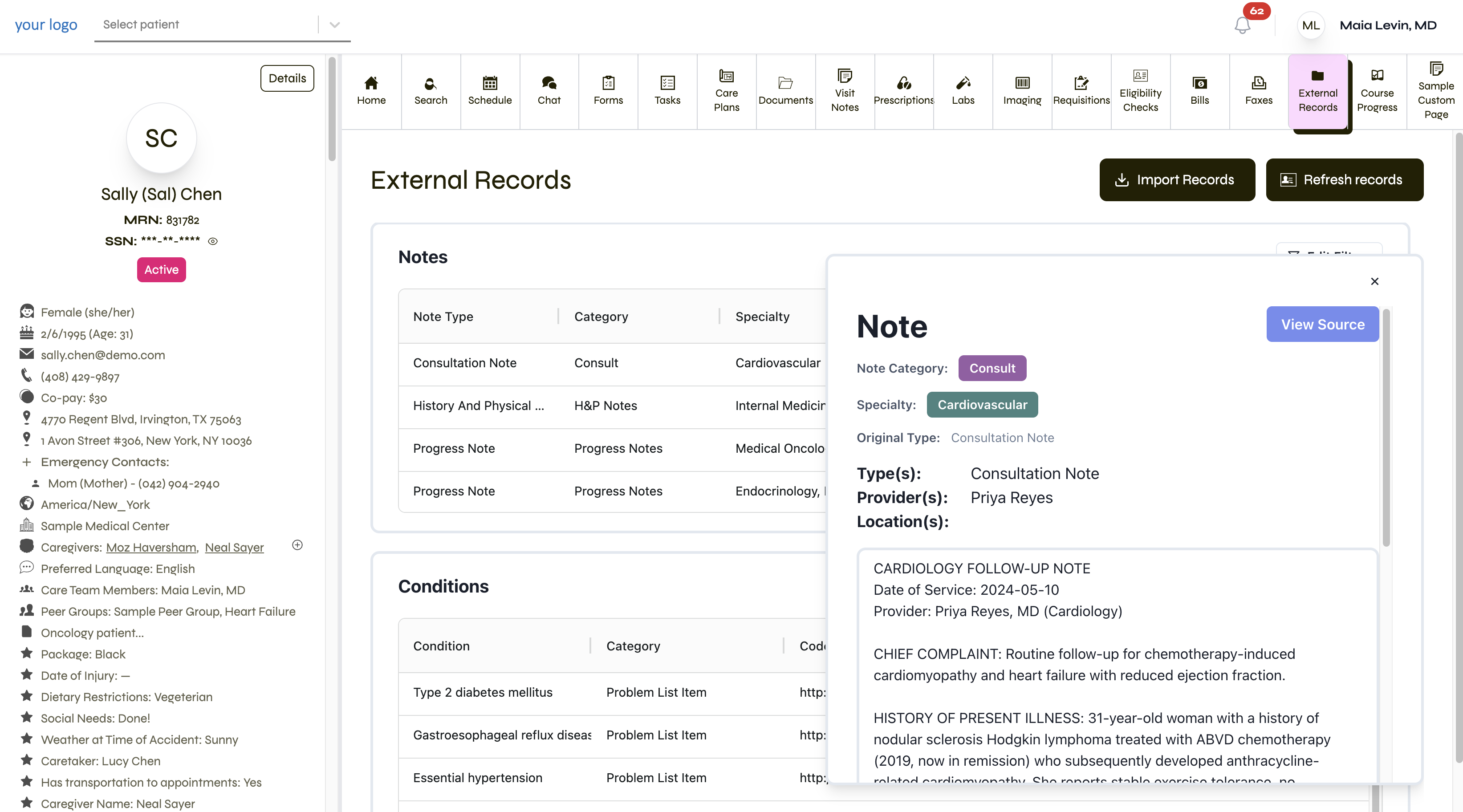Click the Oncology patient... note entry
This screenshot has height=812, width=1463.
[93, 633]
